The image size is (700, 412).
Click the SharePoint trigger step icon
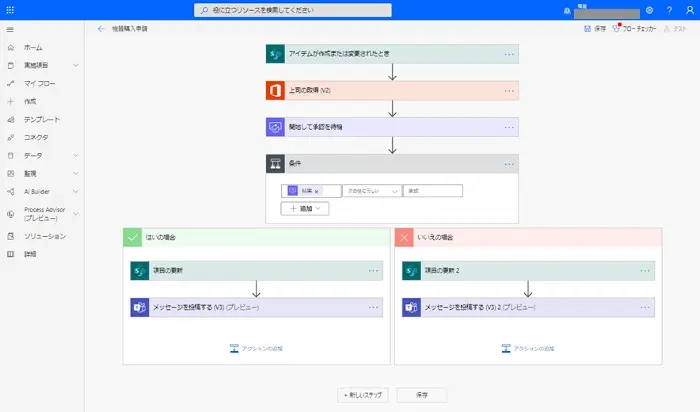(275, 54)
